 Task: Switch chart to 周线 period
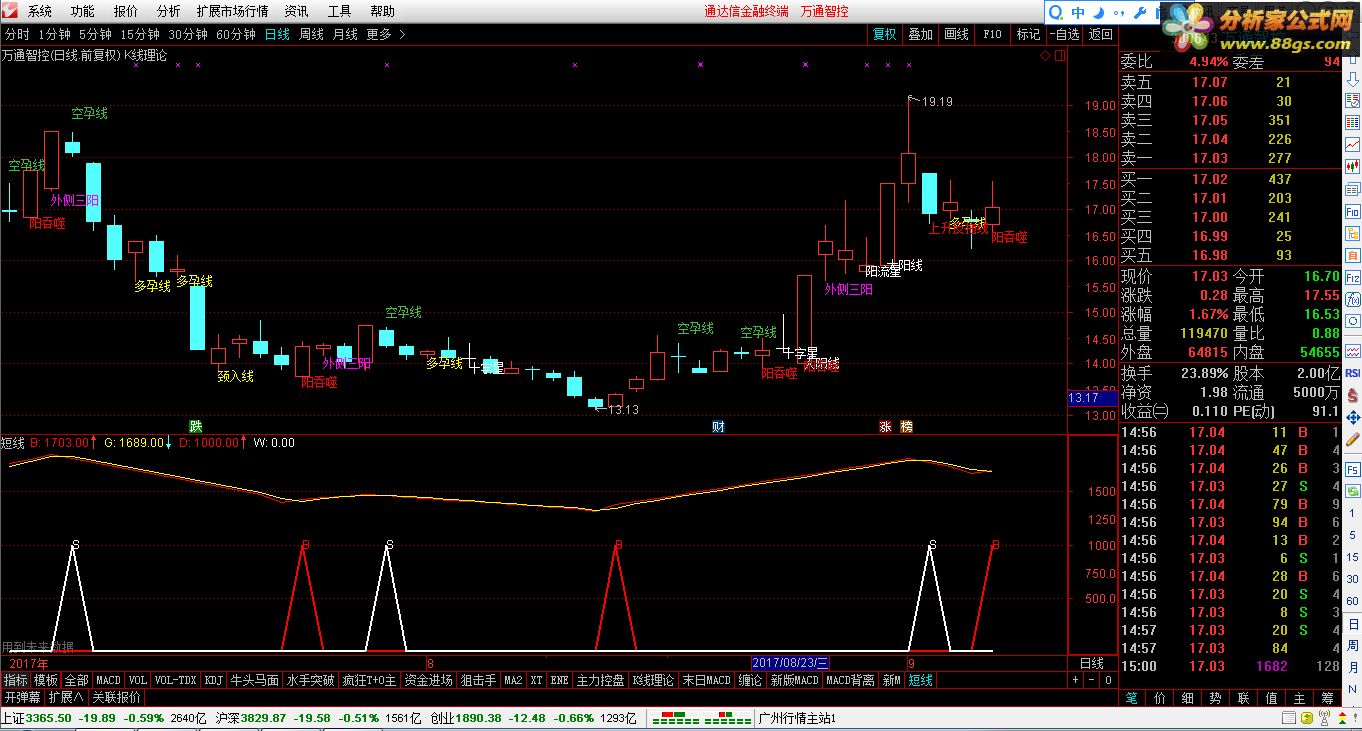pyautogui.click(x=311, y=34)
